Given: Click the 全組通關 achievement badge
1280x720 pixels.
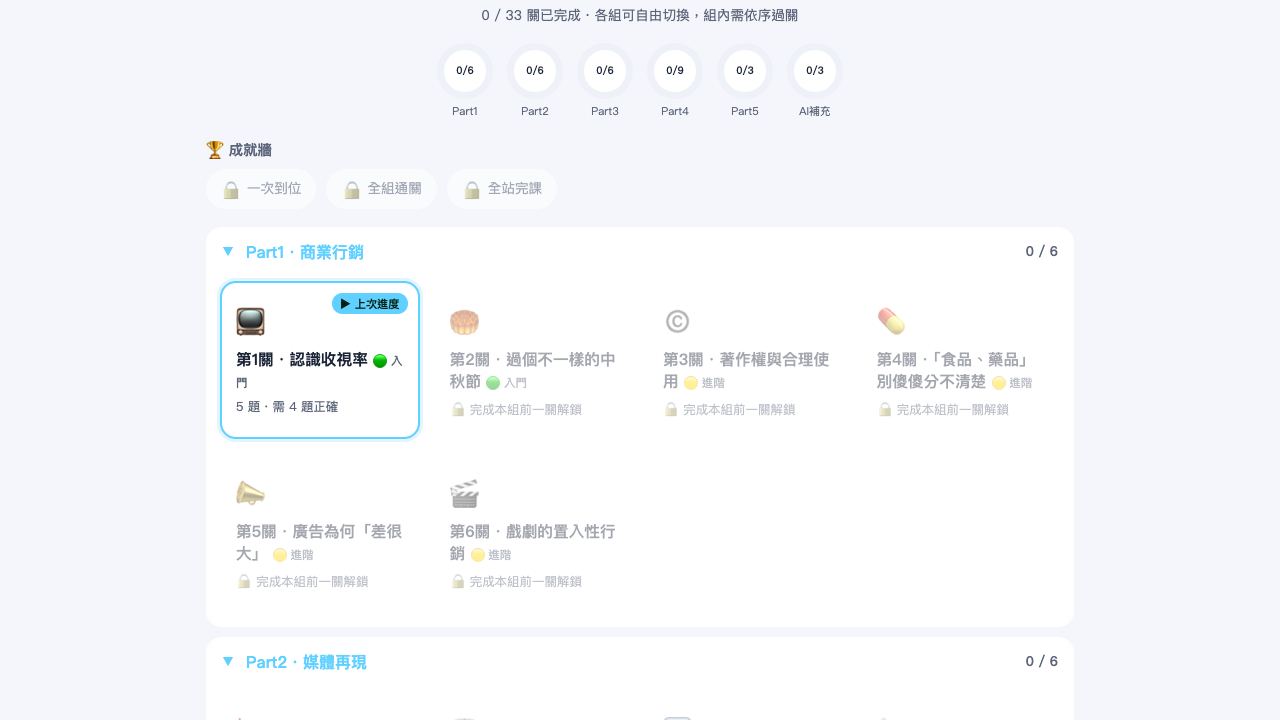Looking at the screenshot, I should click(381, 189).
